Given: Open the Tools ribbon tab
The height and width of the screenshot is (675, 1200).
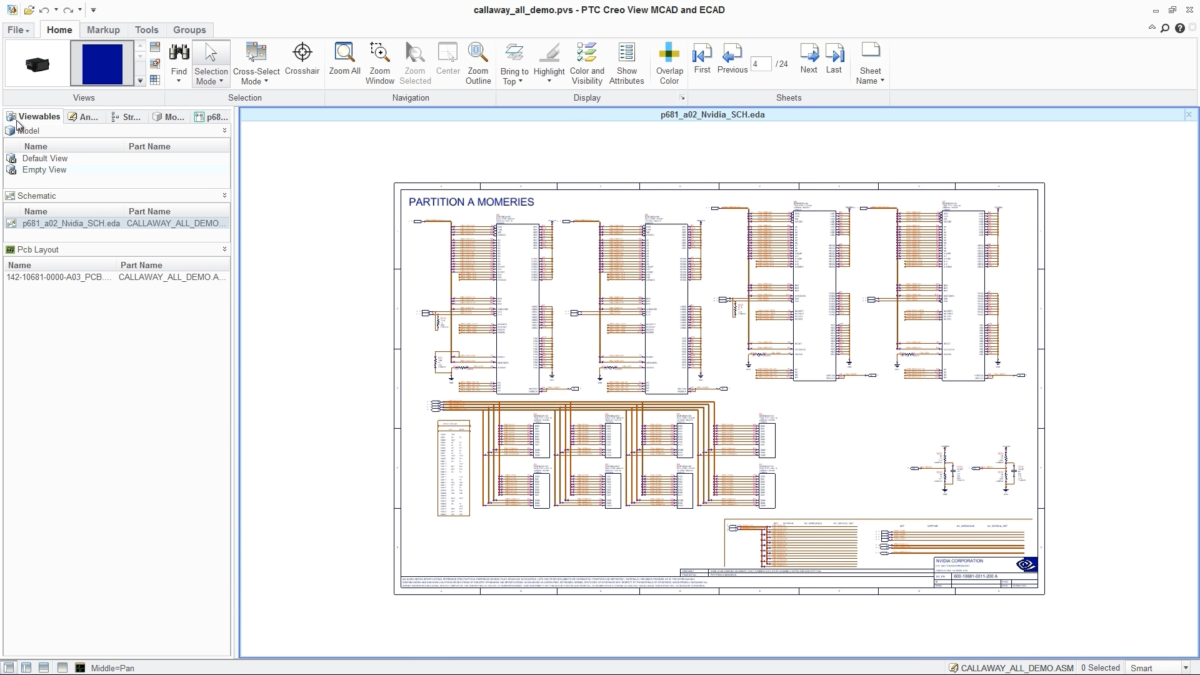Looking at the screenshot, I should (x=146, y=30).
